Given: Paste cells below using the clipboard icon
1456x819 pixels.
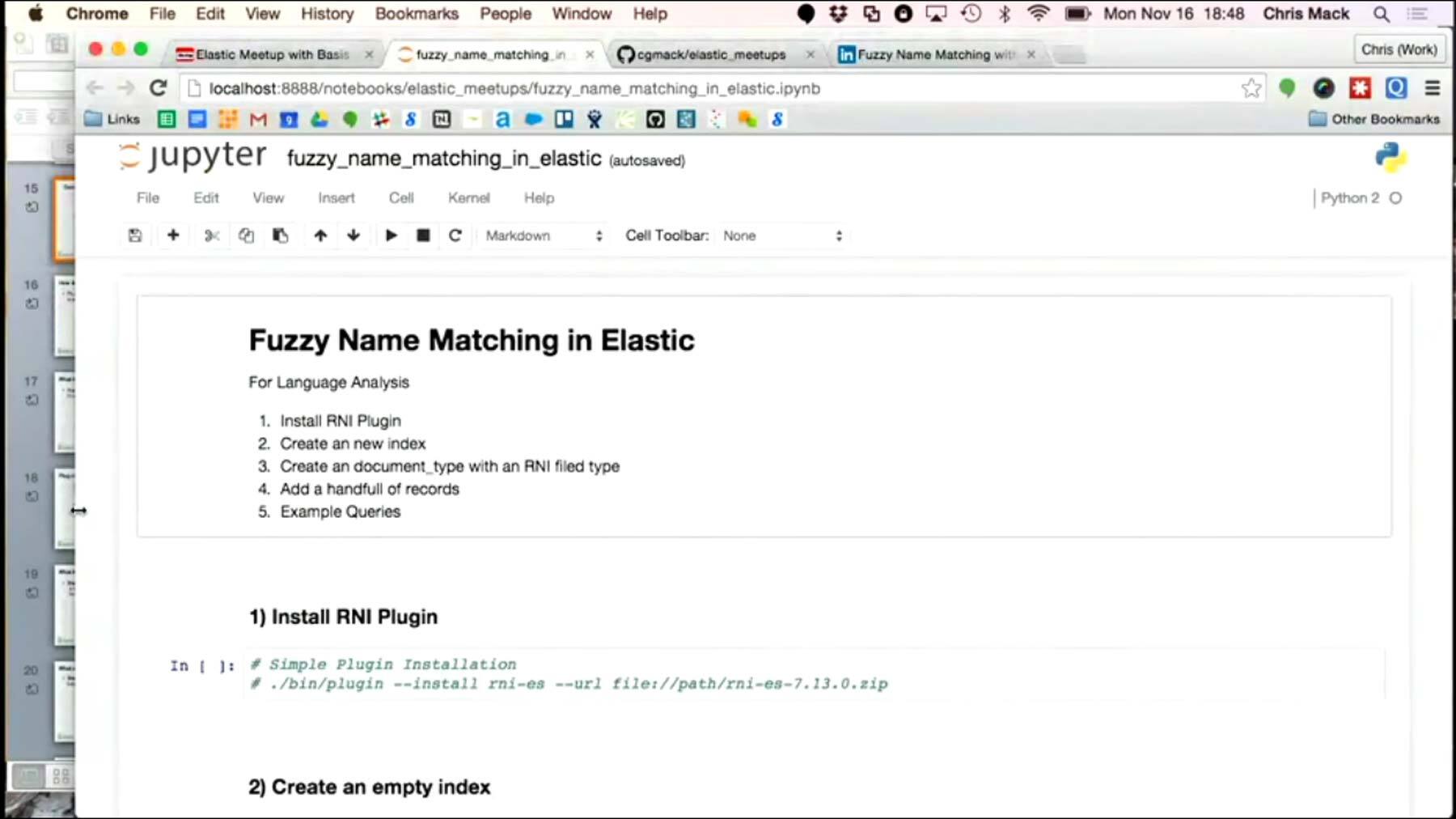Looking at the screenshot, I should click(281, 236).
